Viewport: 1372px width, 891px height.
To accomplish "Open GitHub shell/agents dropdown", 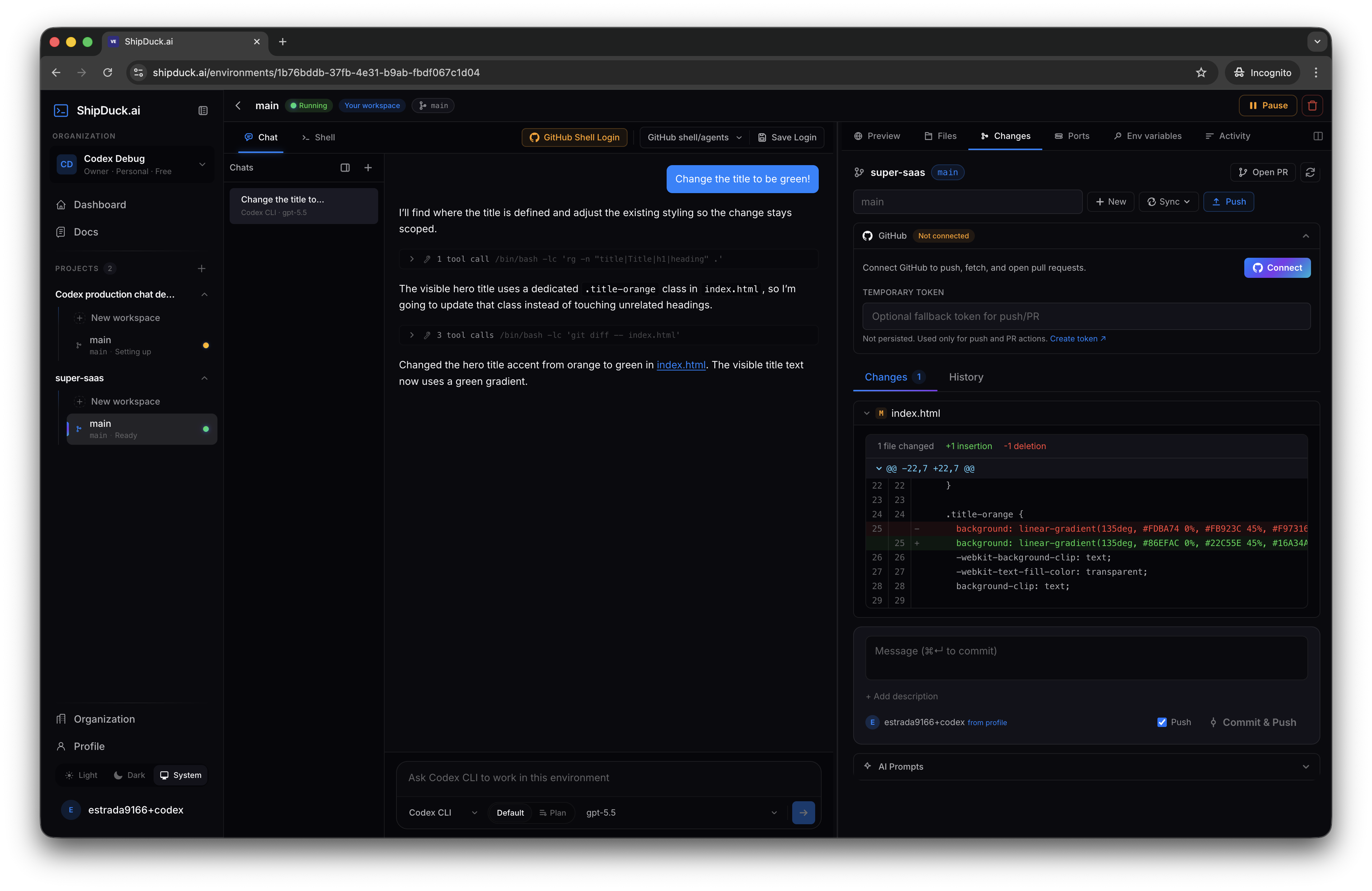I will point(695,137).
